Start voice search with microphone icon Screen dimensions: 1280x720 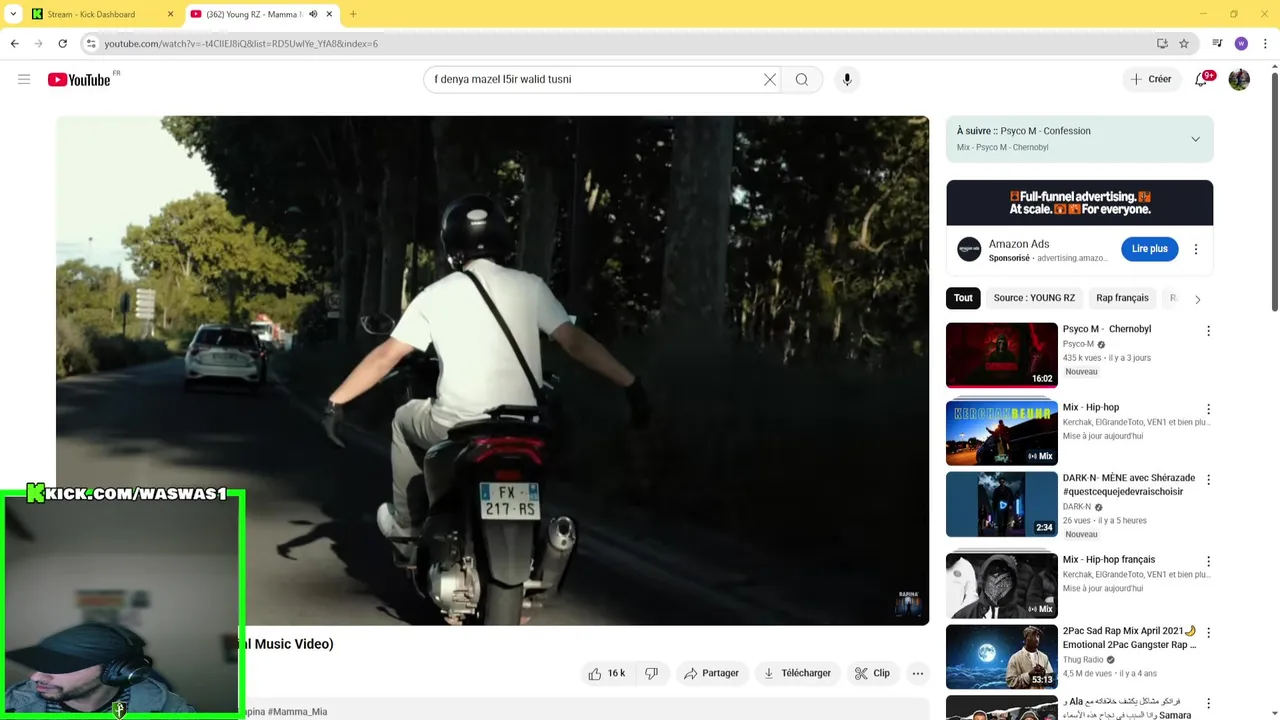[x=847, y=79]
